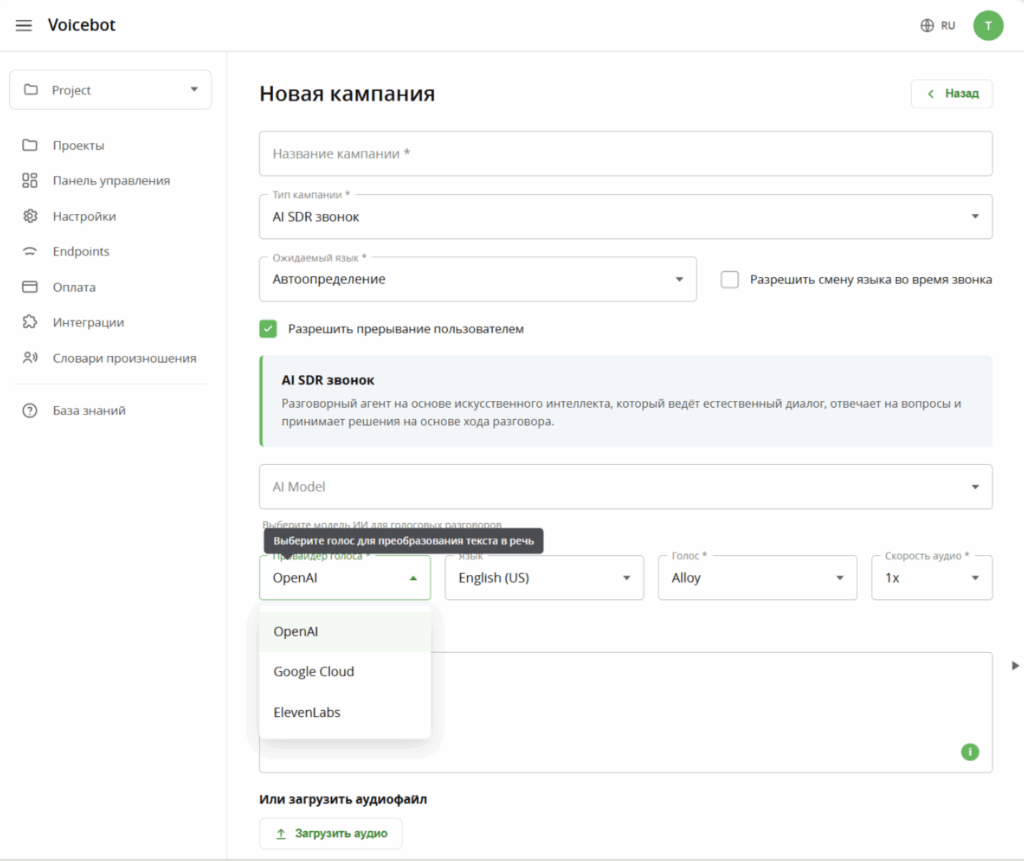Click the Словари произношения voice icon
The height and width of the screenshot is (861, 1024).
click(30, 358)
